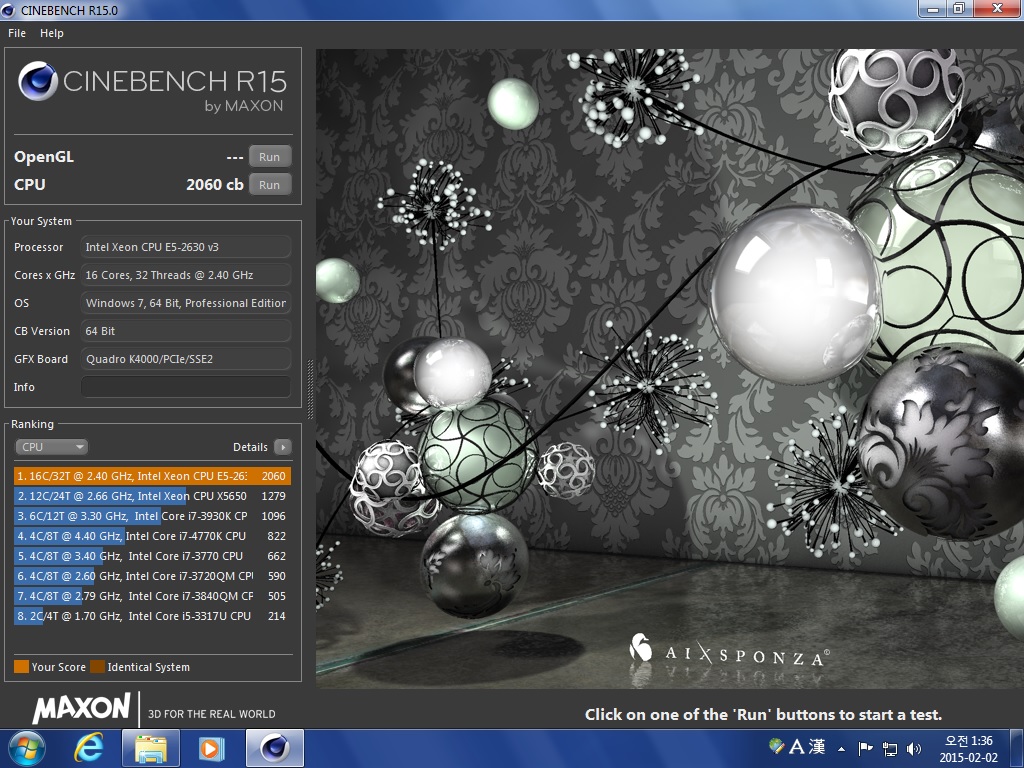Screen dimensions: 1024x768
Task: Click the GFX Board Quadro K4000 field
Action: pyautogui.click(x=185, y=359)
